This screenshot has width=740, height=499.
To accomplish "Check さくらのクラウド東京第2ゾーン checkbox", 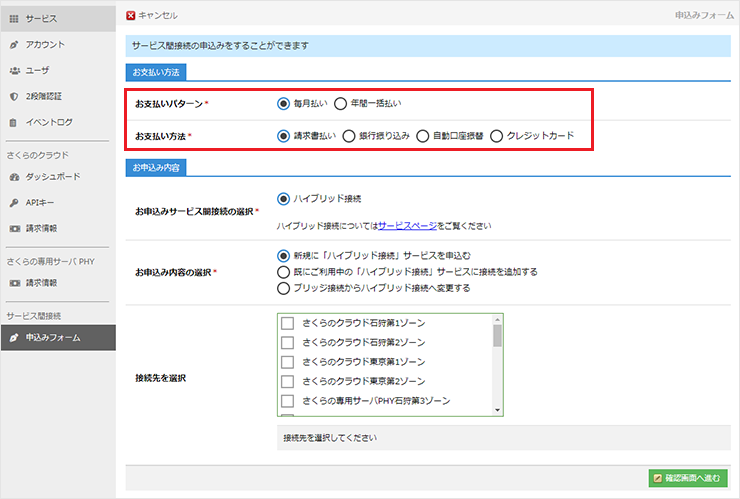I will click(x=288, y=381).
